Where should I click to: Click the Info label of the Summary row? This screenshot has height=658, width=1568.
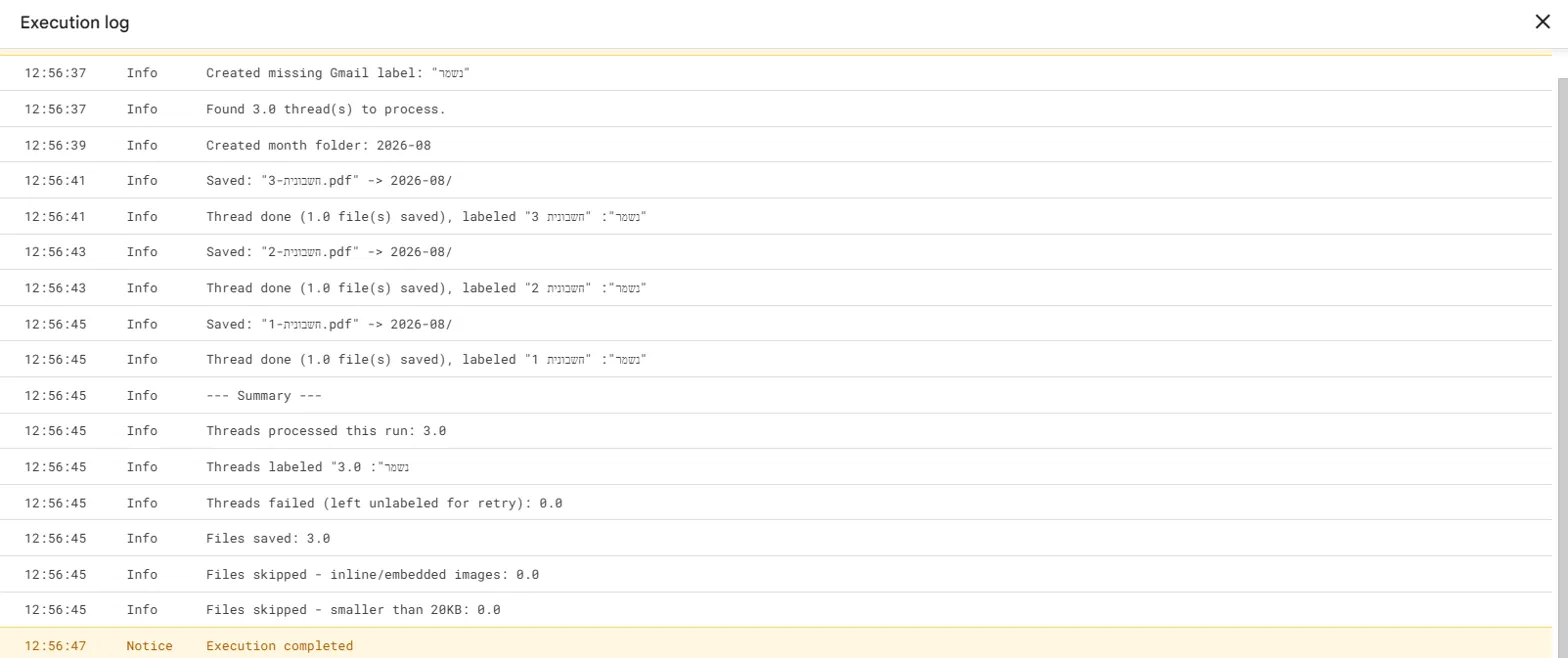[142, 395]
